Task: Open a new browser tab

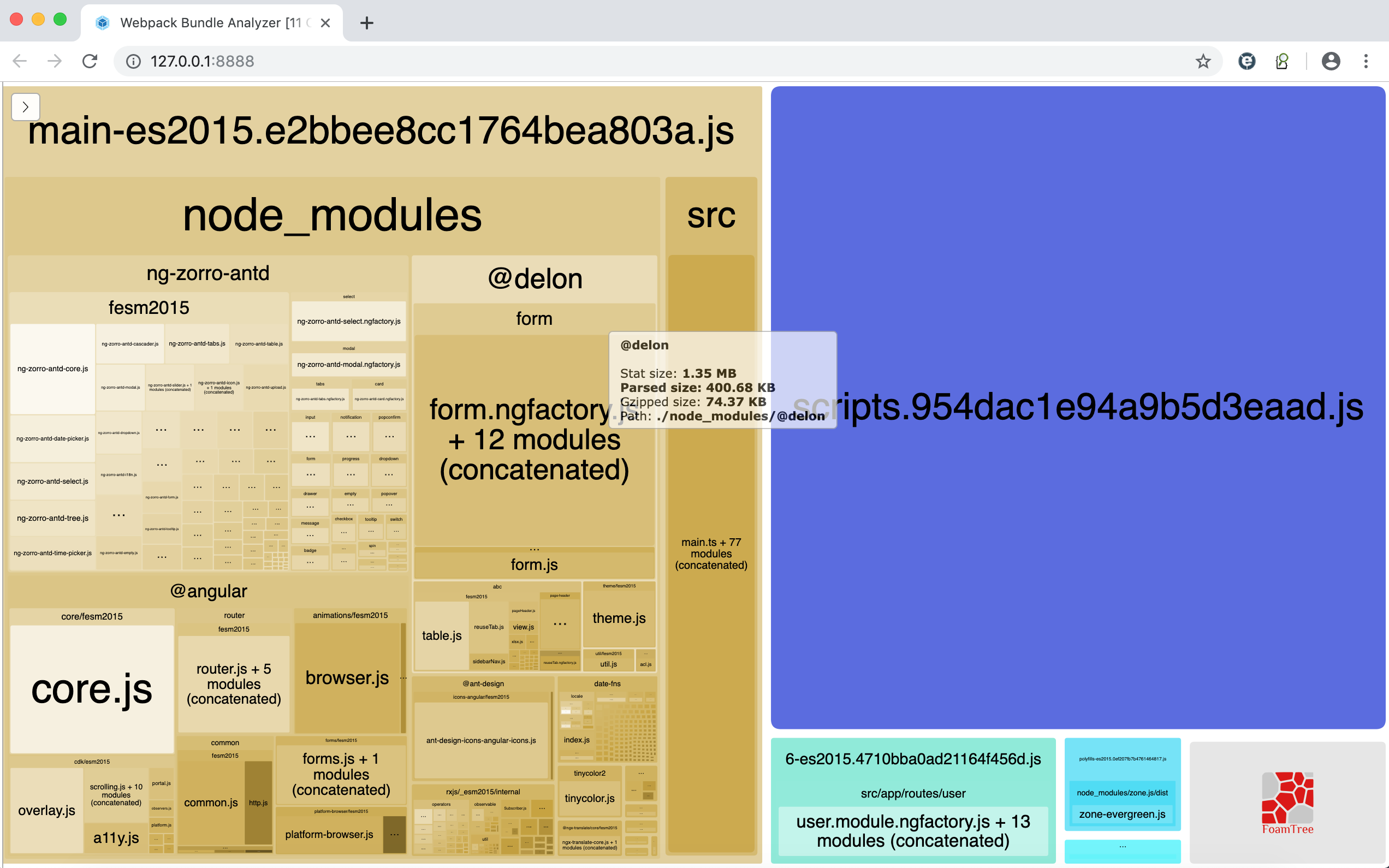Action: [367, 23]
